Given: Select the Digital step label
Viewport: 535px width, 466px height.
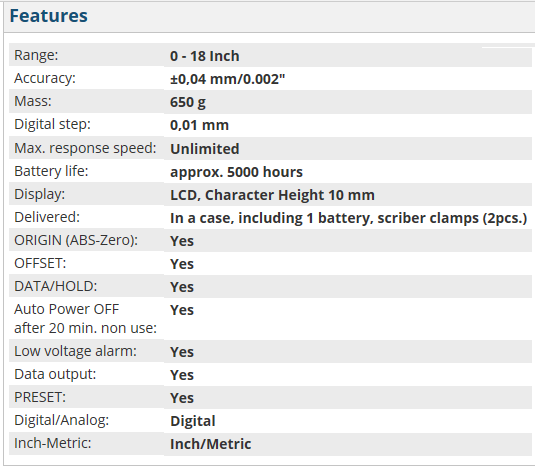Looking at the screenshot, I should [x=53, y=125].
